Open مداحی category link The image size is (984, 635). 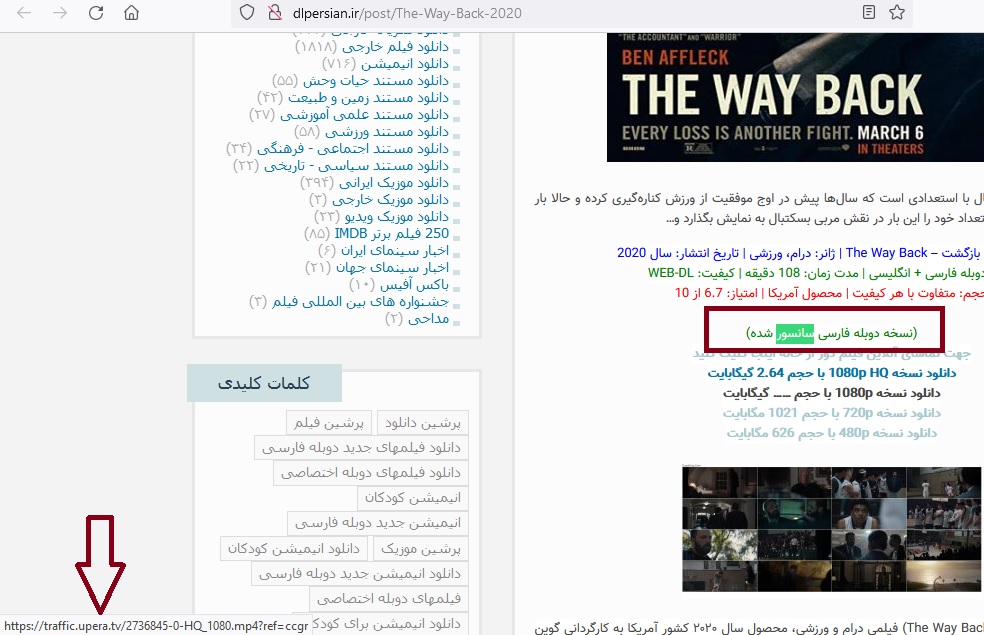(429, 319)
